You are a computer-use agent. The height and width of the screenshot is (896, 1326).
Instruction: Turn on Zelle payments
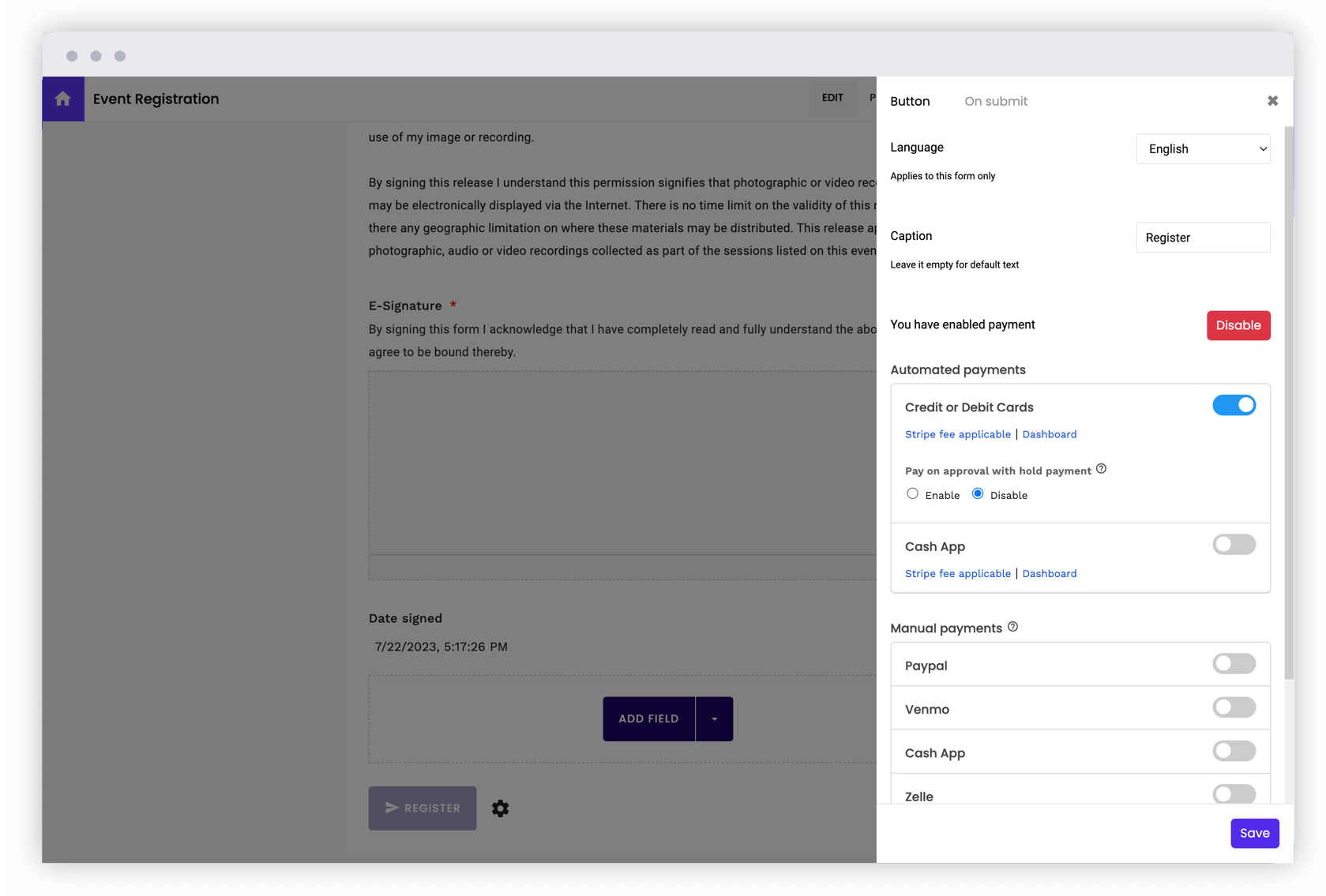tap(1233, 794)
